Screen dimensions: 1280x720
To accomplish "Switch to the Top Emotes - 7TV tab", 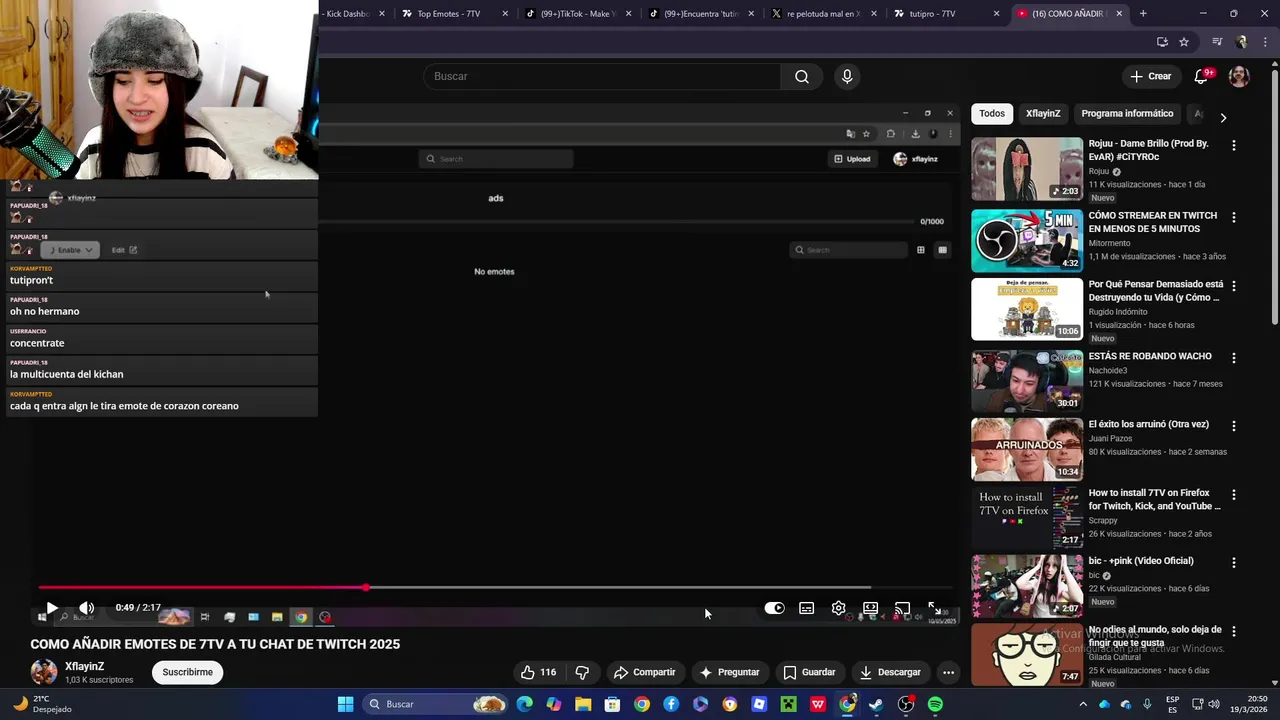I will click(x=457, y=14).
